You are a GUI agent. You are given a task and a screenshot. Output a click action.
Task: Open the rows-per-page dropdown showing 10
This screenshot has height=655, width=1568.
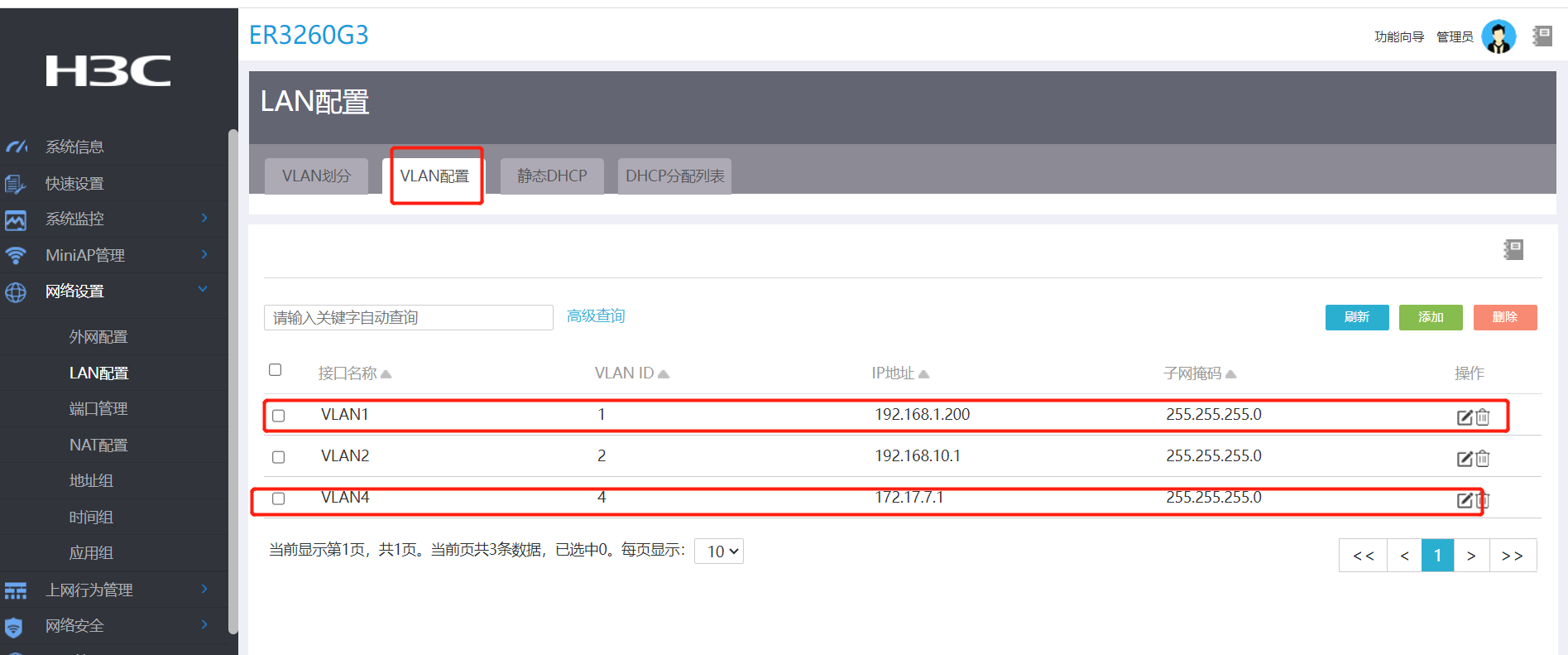tap(719, 551)
